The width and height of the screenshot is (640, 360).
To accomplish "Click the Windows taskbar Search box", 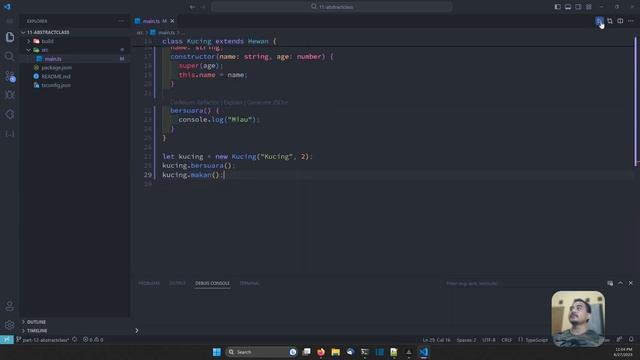I will pyautogui.click(x=261, y=352).
